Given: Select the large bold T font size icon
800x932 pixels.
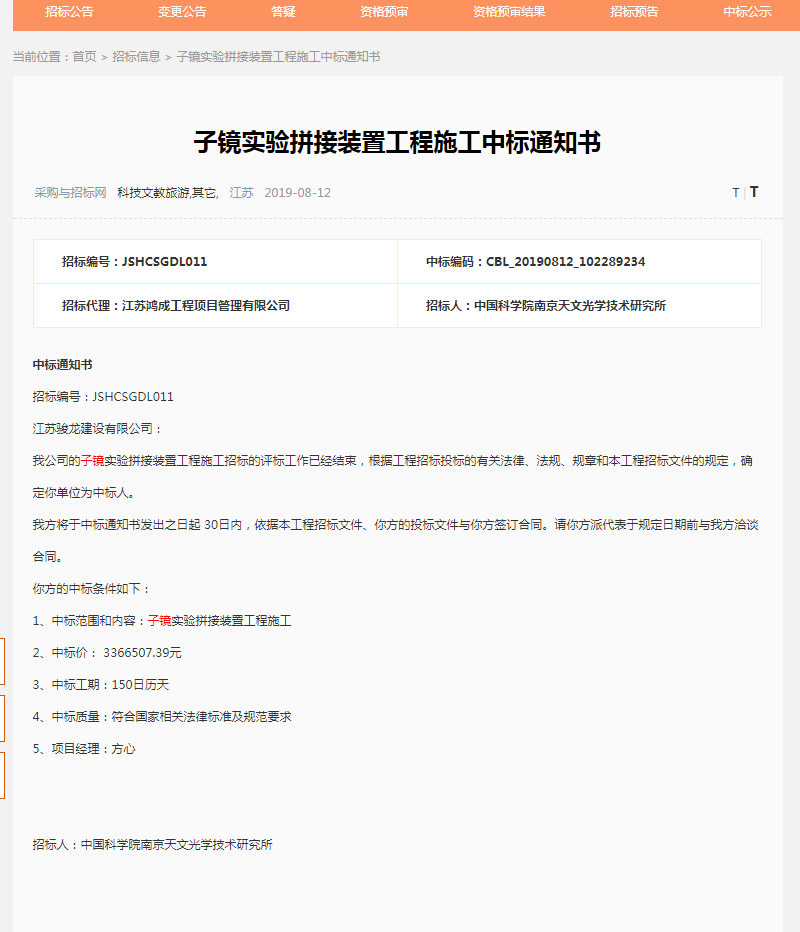Looking at the screenshot, I should point(754,191).
